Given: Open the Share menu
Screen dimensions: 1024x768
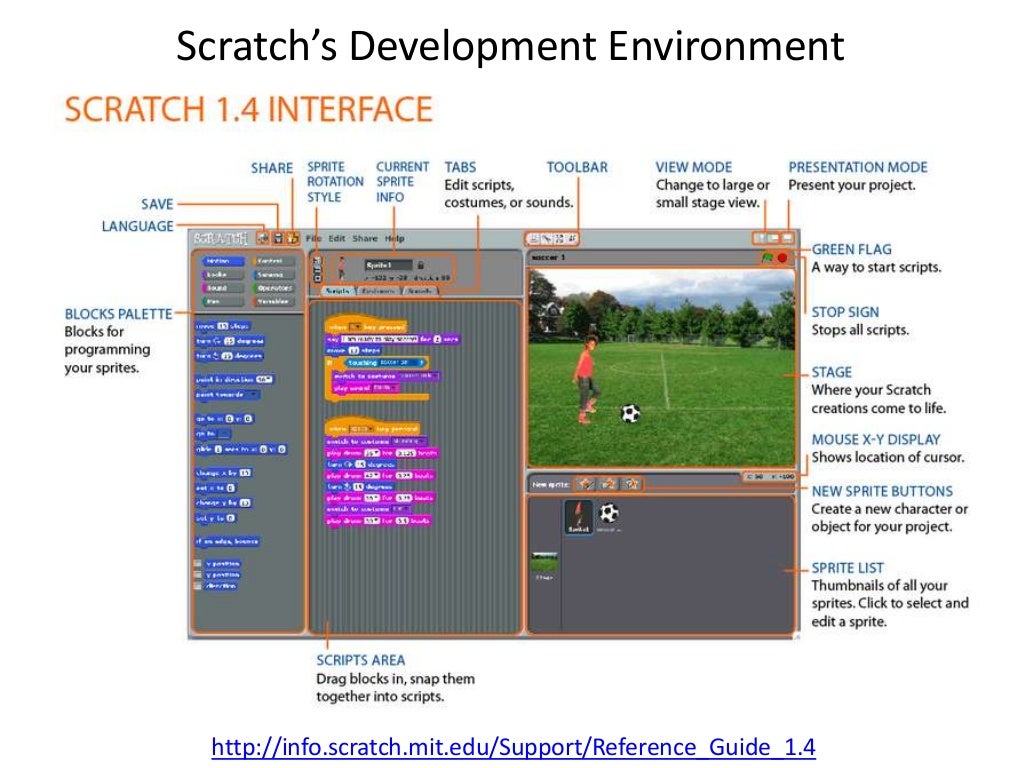Looking at the screenshot, I should point(365,238).
